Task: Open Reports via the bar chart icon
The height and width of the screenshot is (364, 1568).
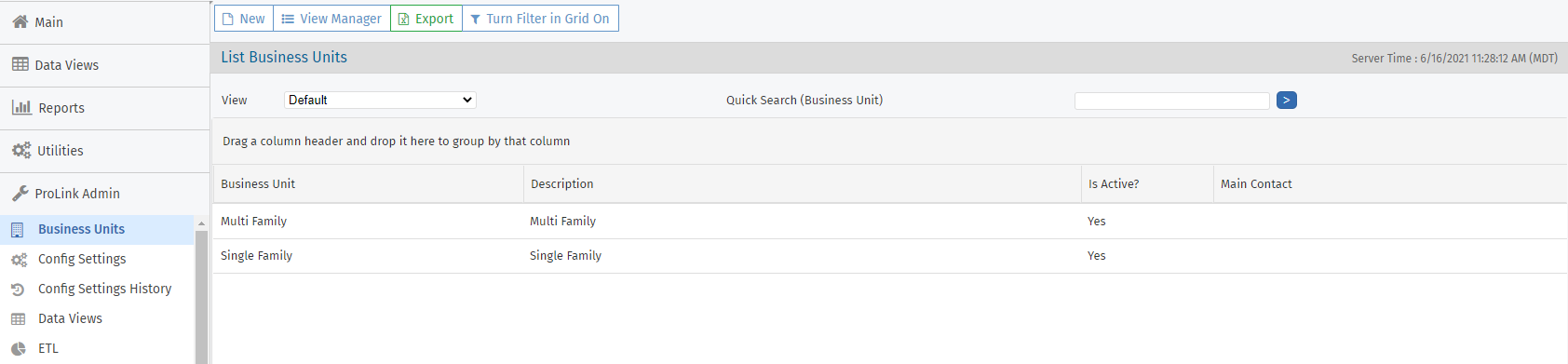Action: coord(21,107)
